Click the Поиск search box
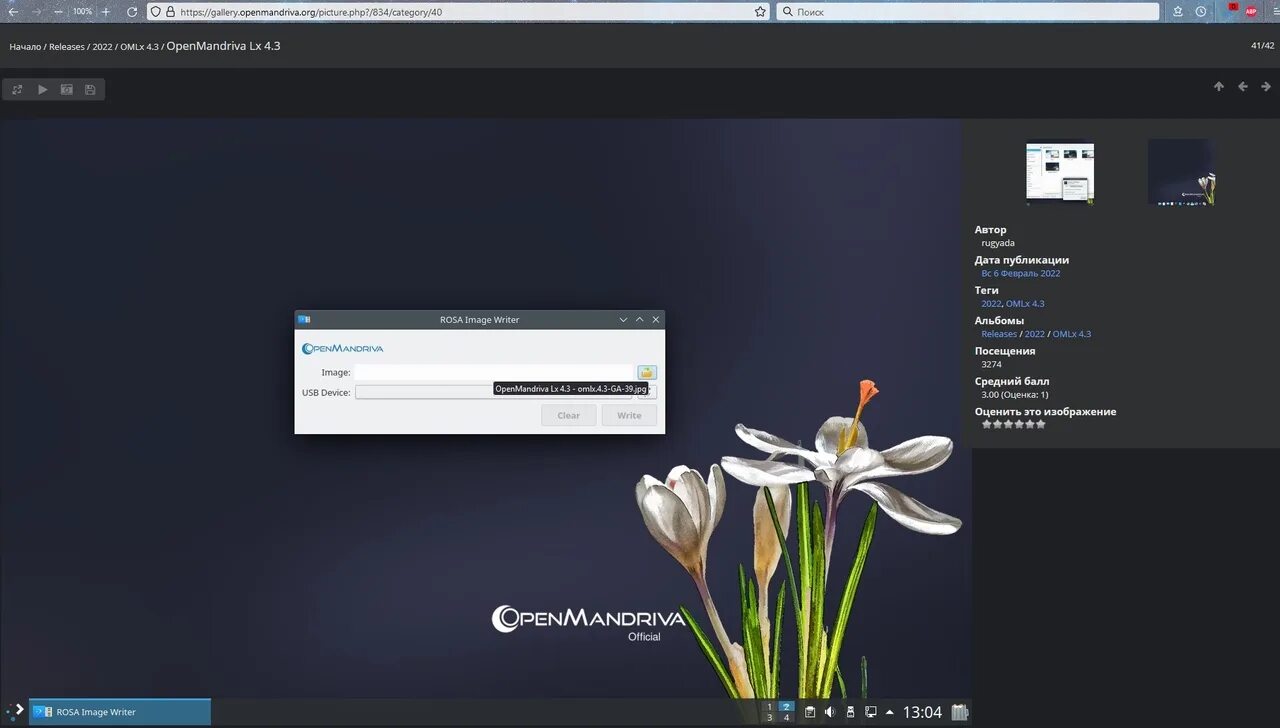This screenshot has height=728, width=1280. tap(968, 12)
